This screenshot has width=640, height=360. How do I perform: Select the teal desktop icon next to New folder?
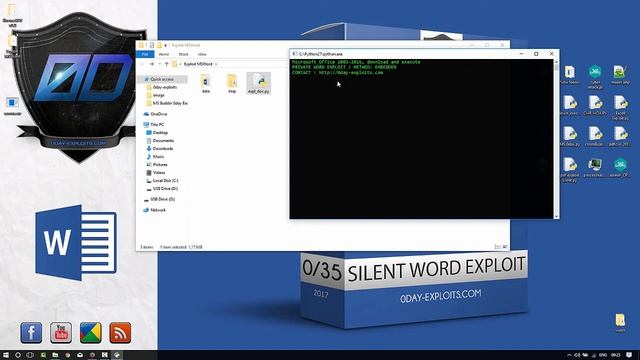click(x=595, y=77)
